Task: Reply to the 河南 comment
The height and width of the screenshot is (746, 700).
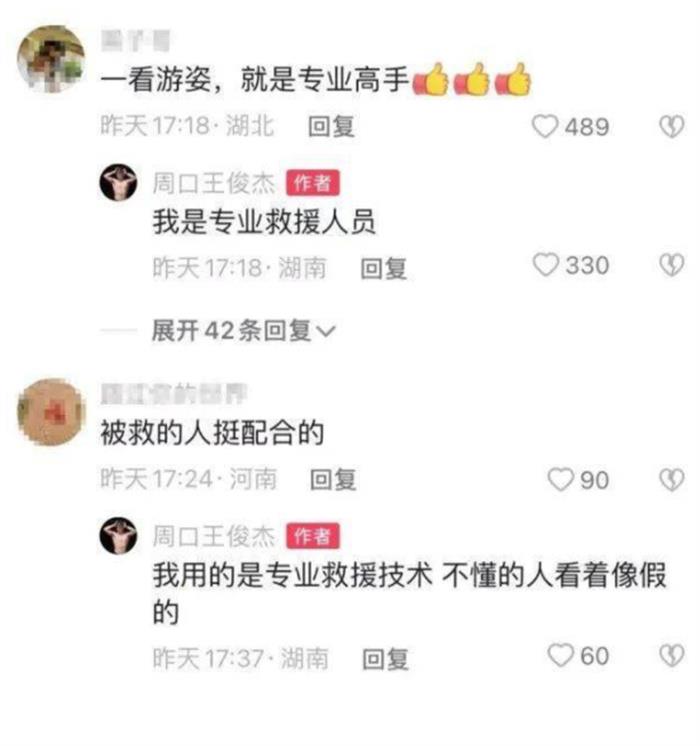Action: point(333,479)
